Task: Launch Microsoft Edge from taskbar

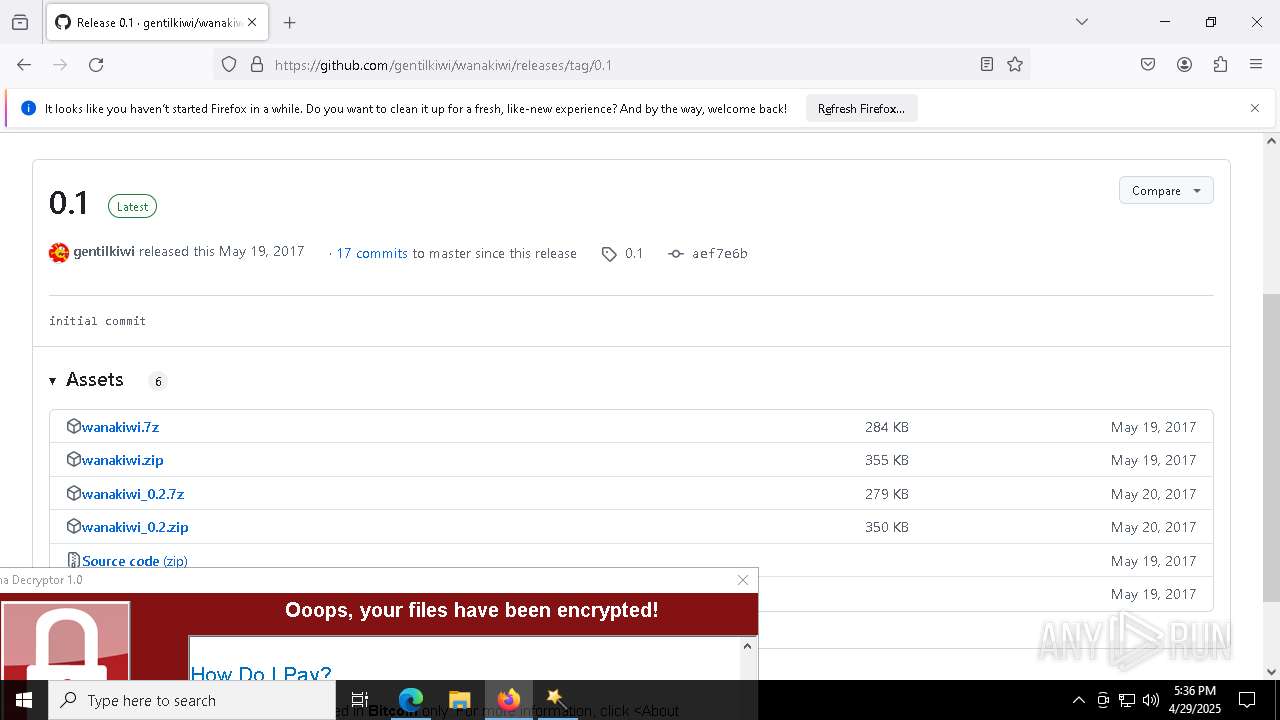Action: 411,700
